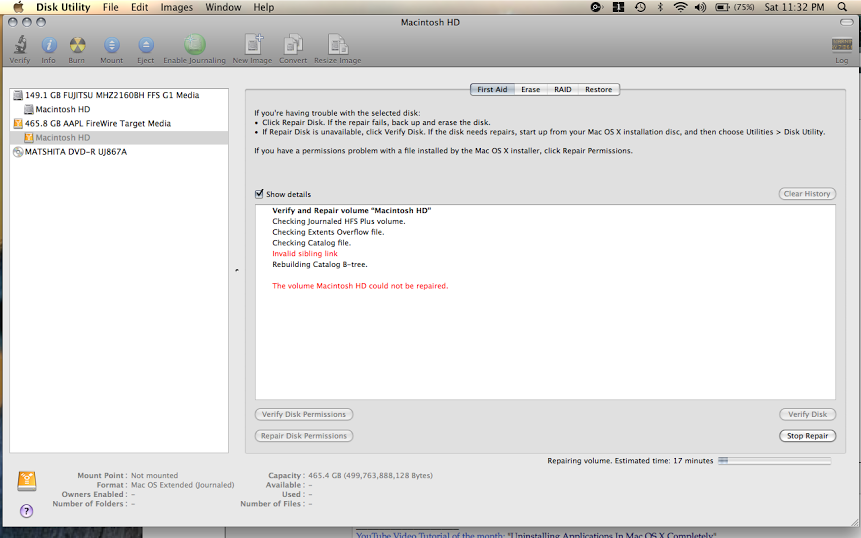This screenshot has width=861, height=538.
Task: Switch to the Restore tab
Action: pos(599,89)
